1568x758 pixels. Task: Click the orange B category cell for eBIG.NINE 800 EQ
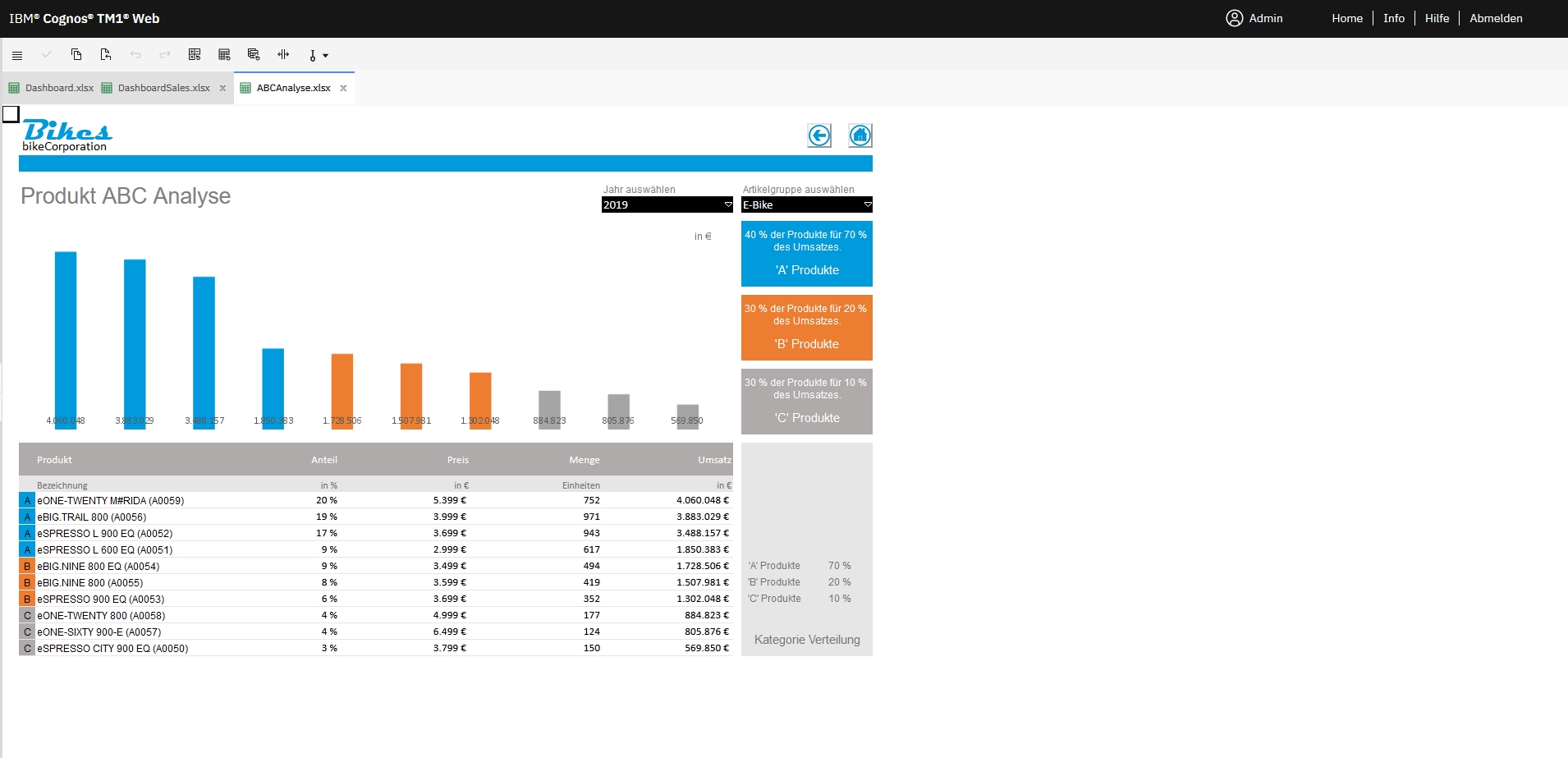click(x=27, y=566)
